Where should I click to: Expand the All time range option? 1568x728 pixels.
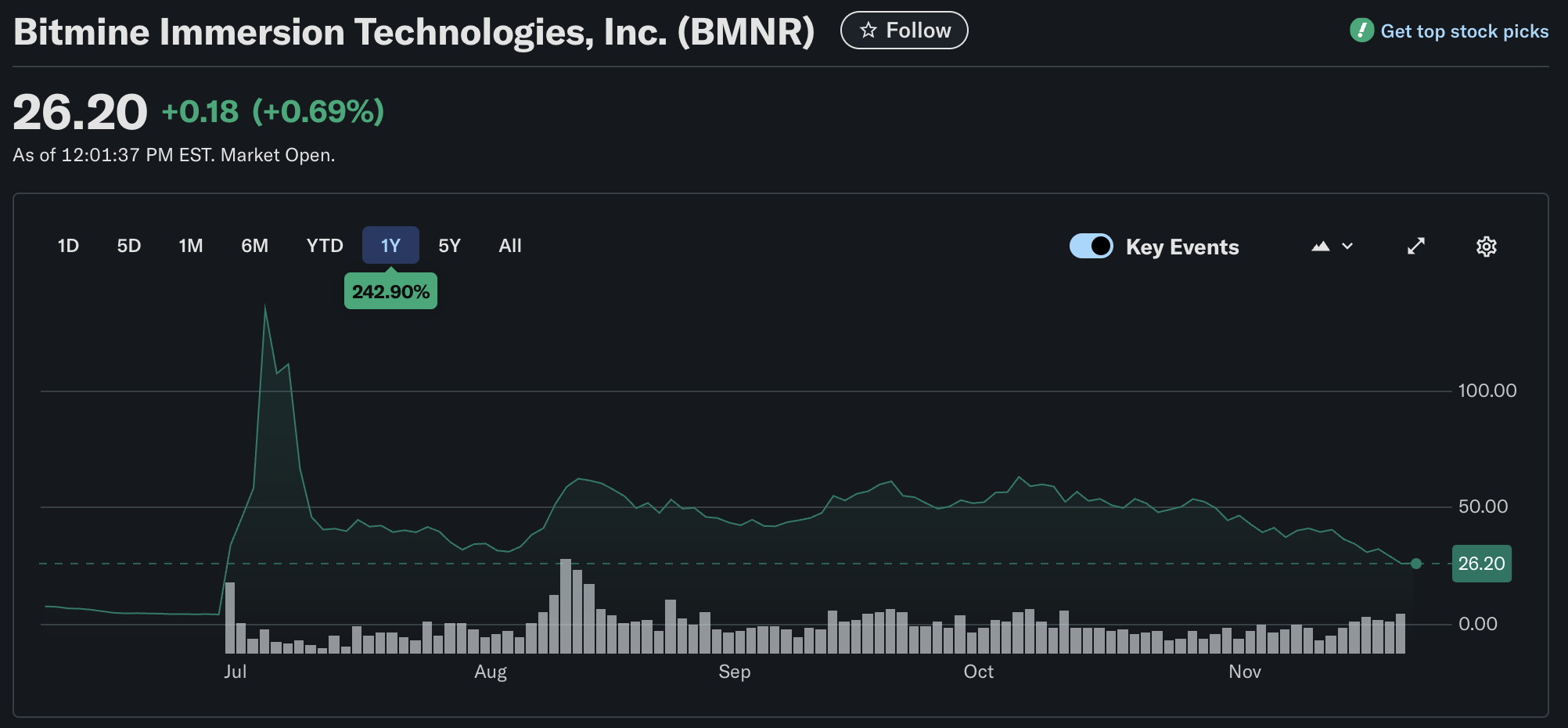click(x=509, y=245)
